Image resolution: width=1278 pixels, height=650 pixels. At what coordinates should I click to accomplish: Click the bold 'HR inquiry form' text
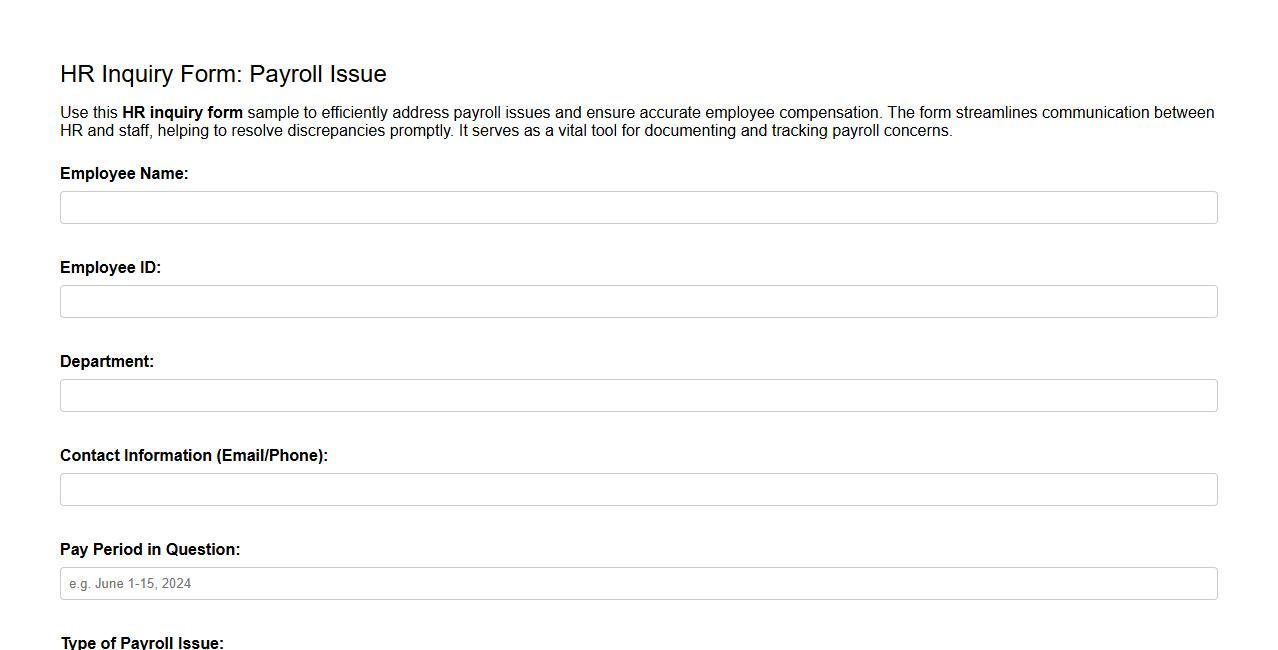pos(182,112)
